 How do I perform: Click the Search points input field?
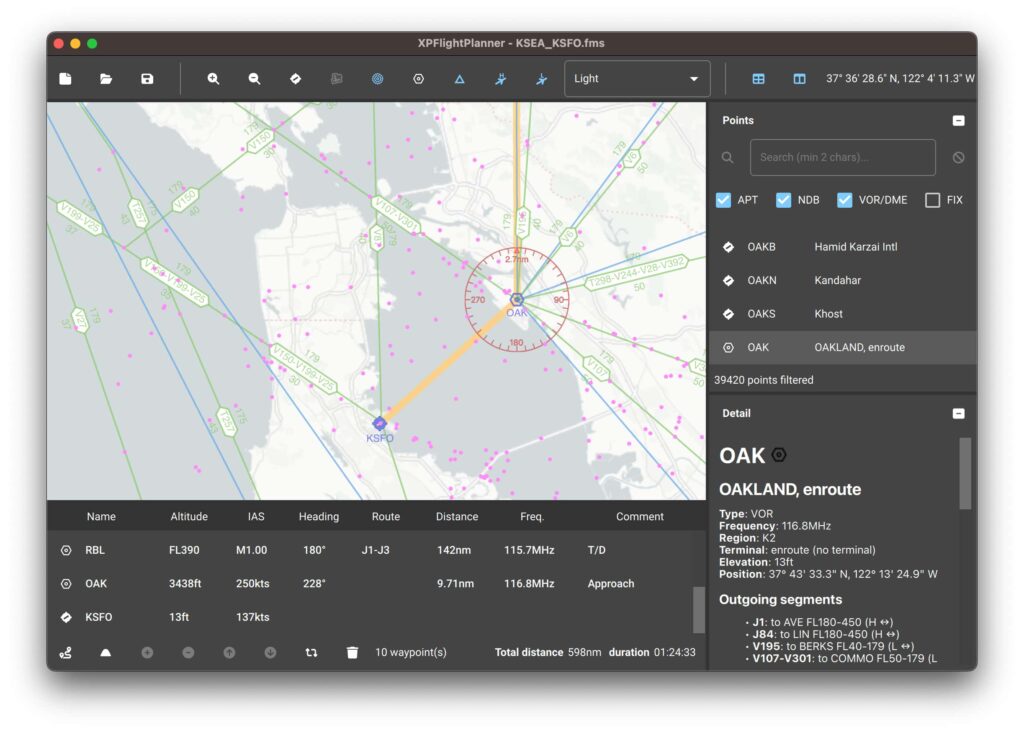842,157
